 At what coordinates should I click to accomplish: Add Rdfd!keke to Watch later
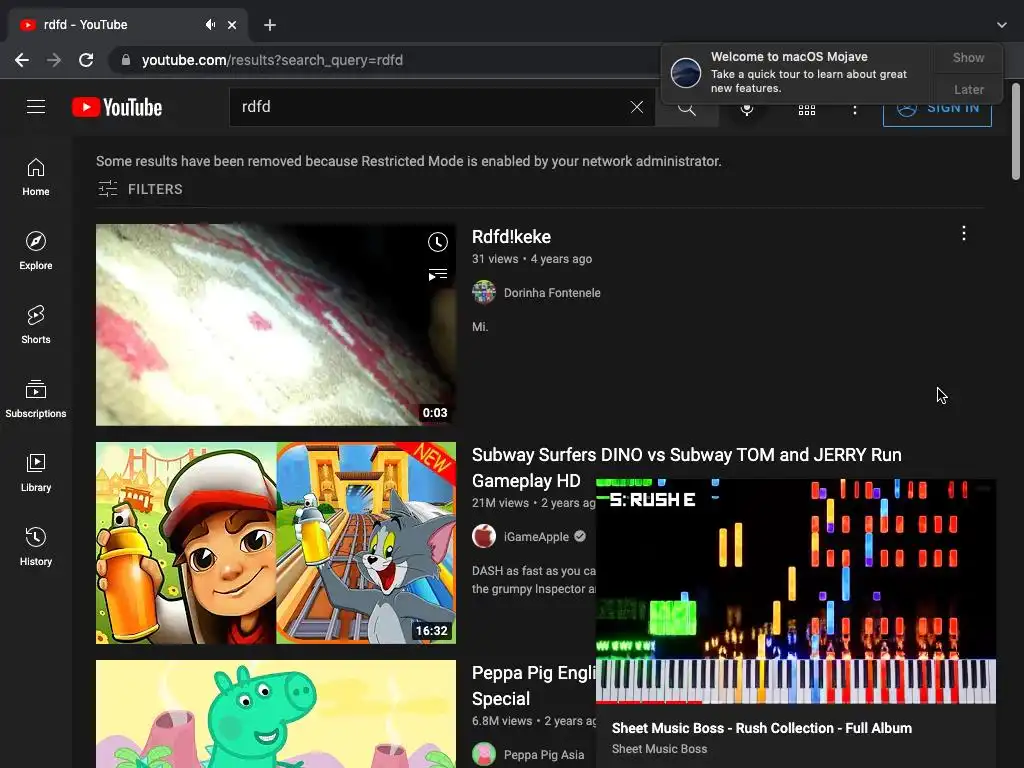[438, 242]
